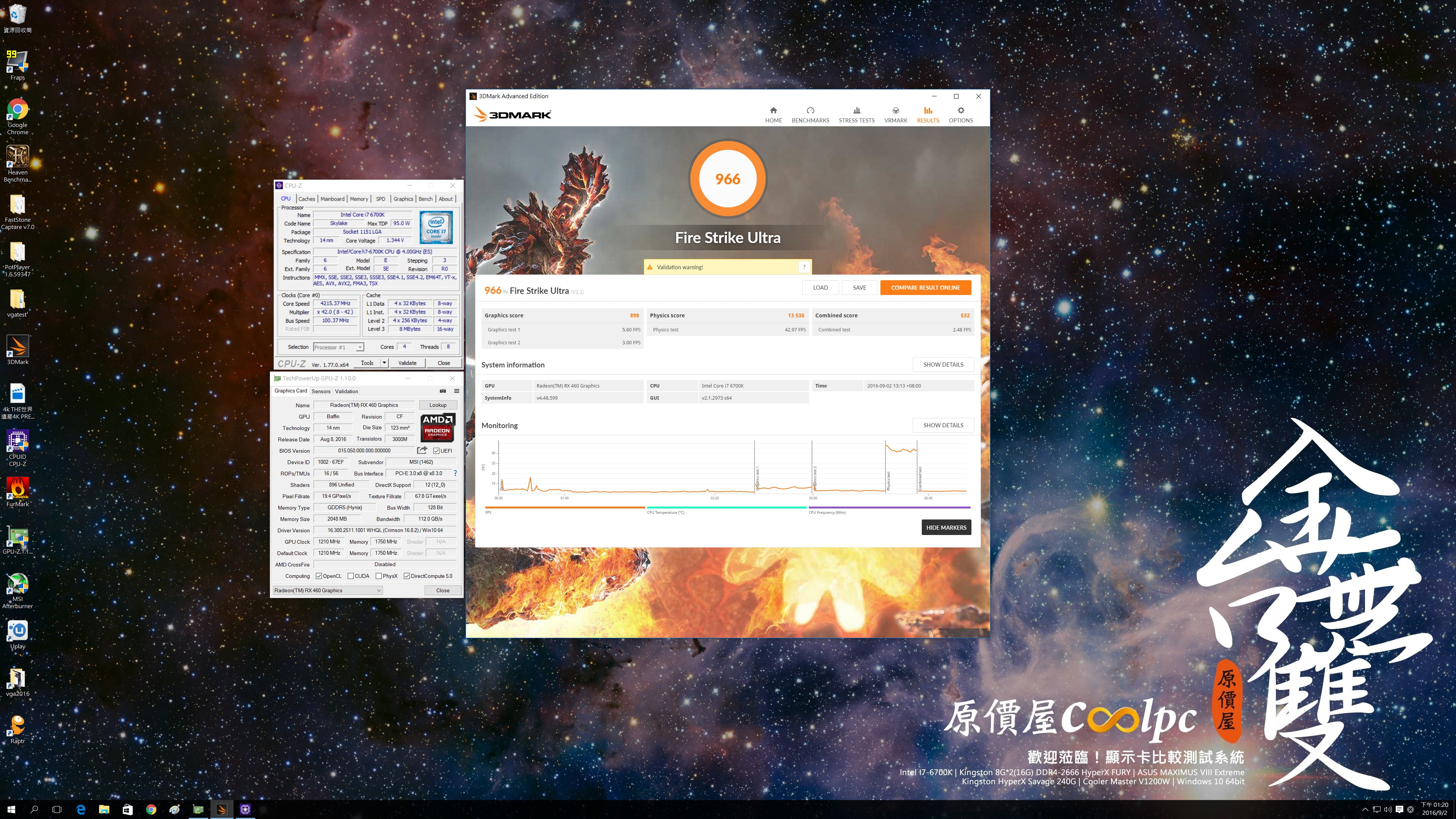This screenshot has width=1456, height=819.
Task: Open the FurMark desktop shortcut
Action: tap(17, 492)
